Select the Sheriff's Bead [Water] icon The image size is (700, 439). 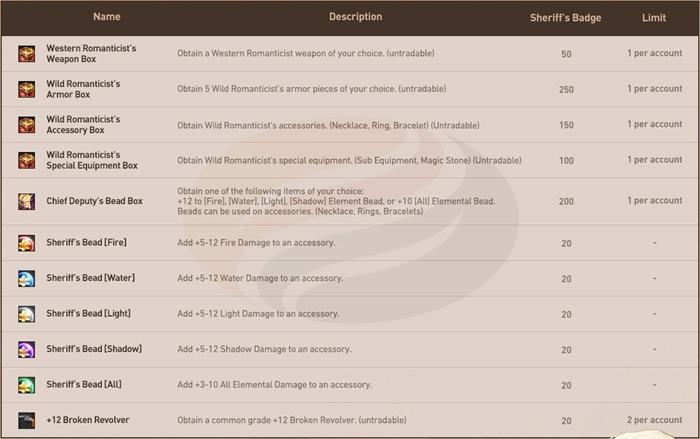(26, 279)
